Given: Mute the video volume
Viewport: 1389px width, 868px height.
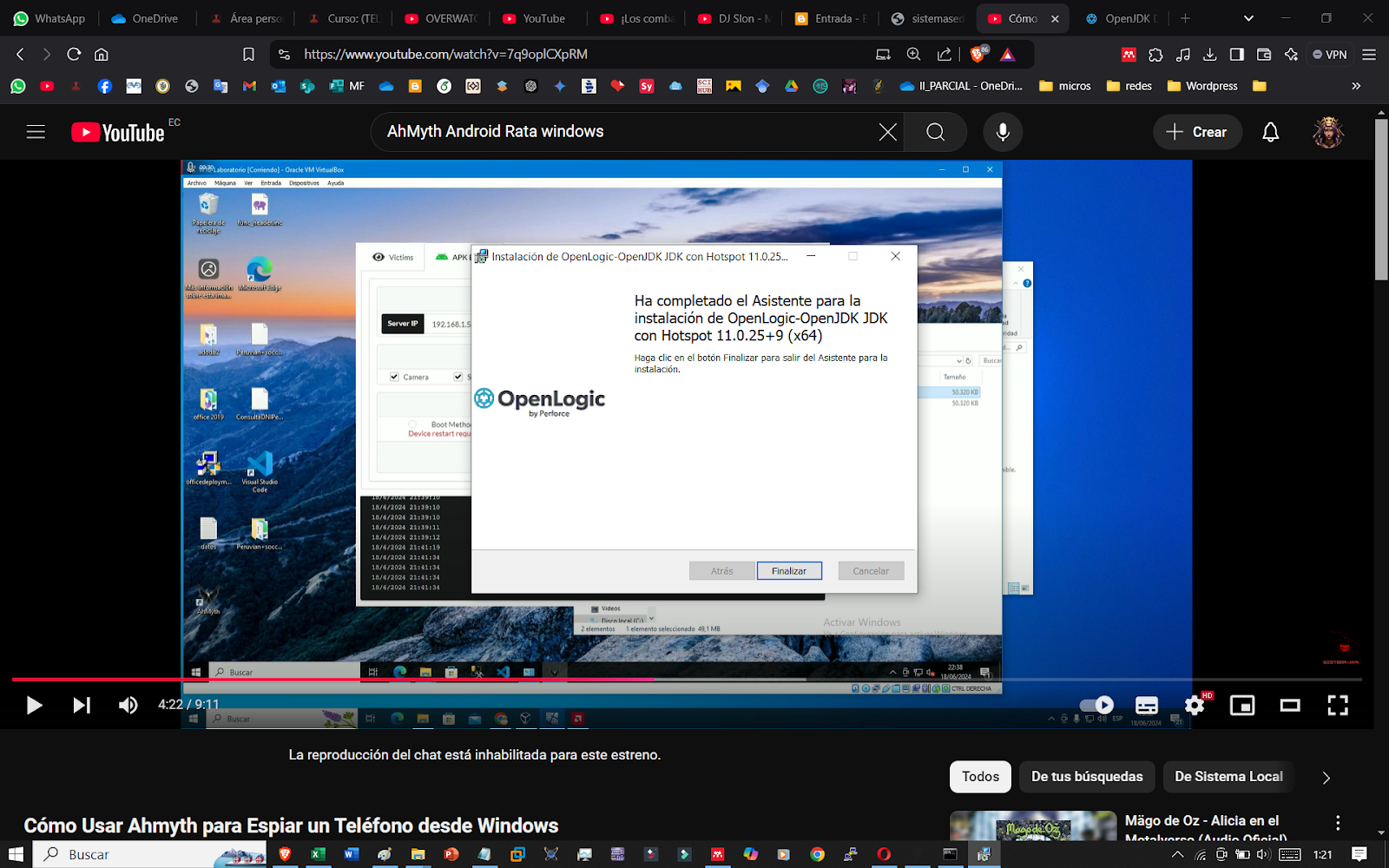Looking at the screenshot, I should click(128, 705).
